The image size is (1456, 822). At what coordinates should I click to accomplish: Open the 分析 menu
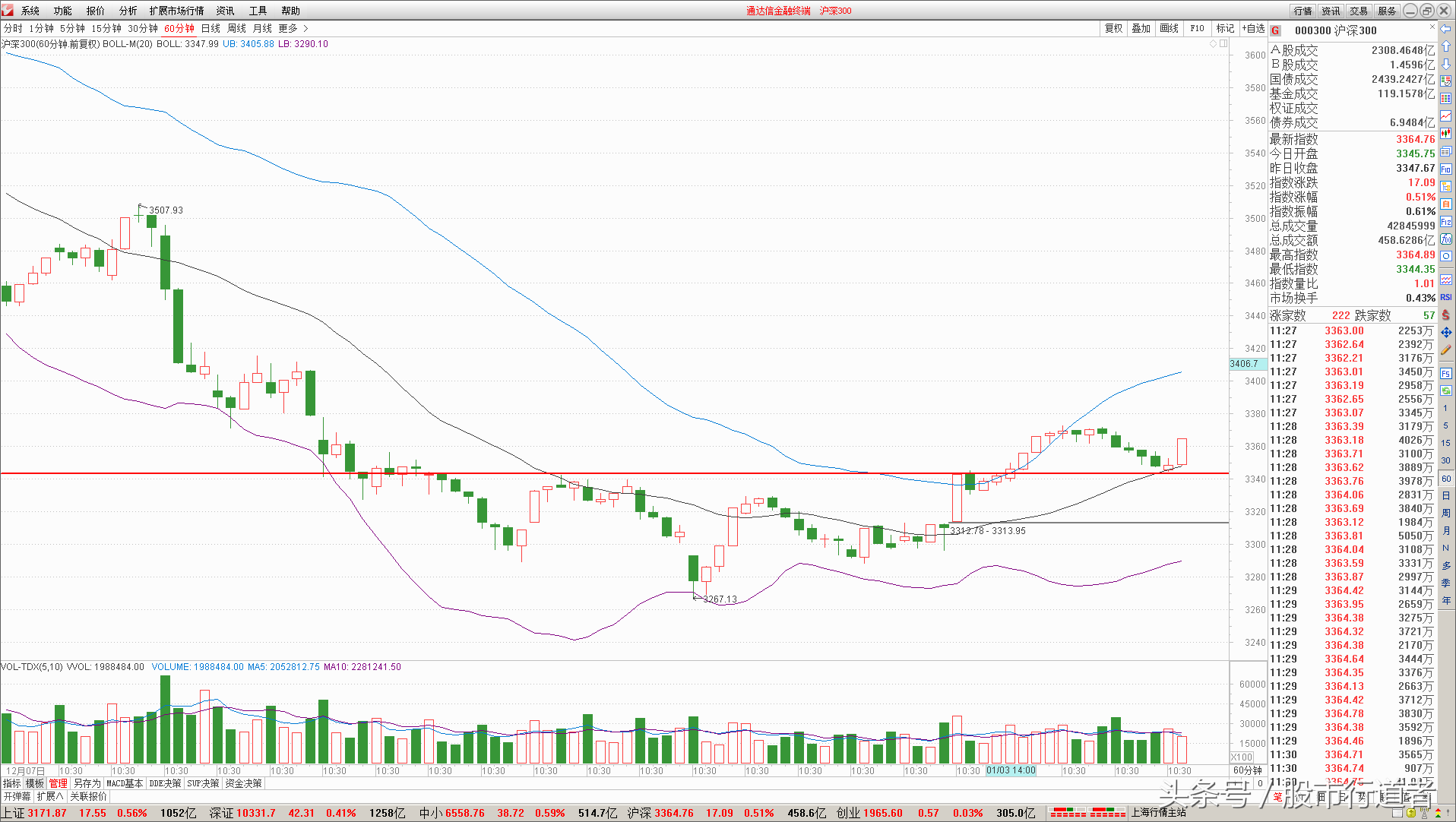128,11
